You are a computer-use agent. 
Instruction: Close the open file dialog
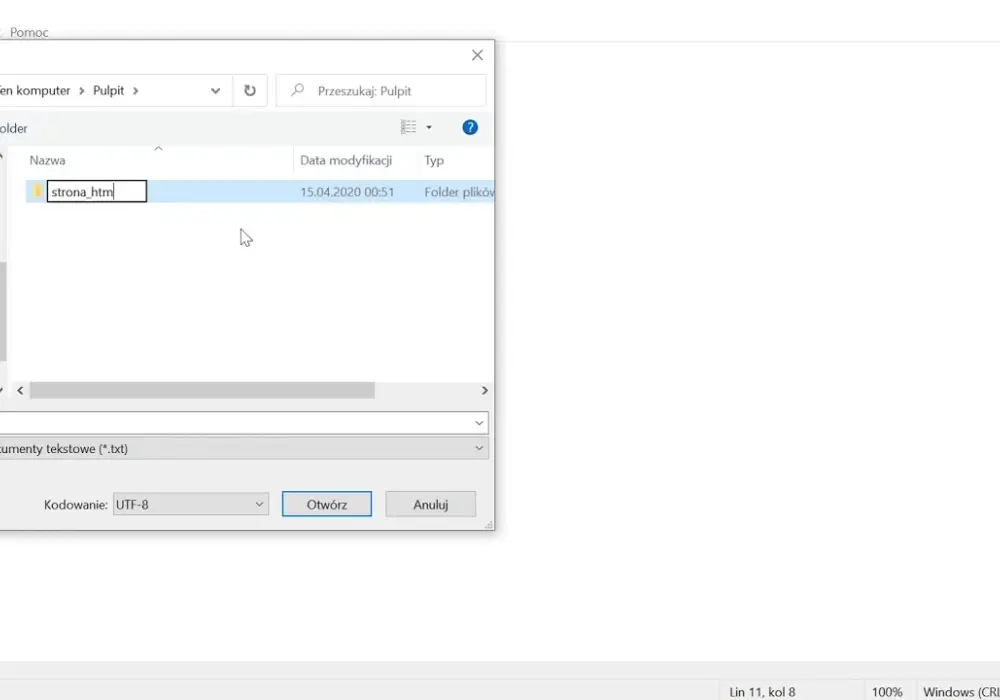tap(477, 55)
